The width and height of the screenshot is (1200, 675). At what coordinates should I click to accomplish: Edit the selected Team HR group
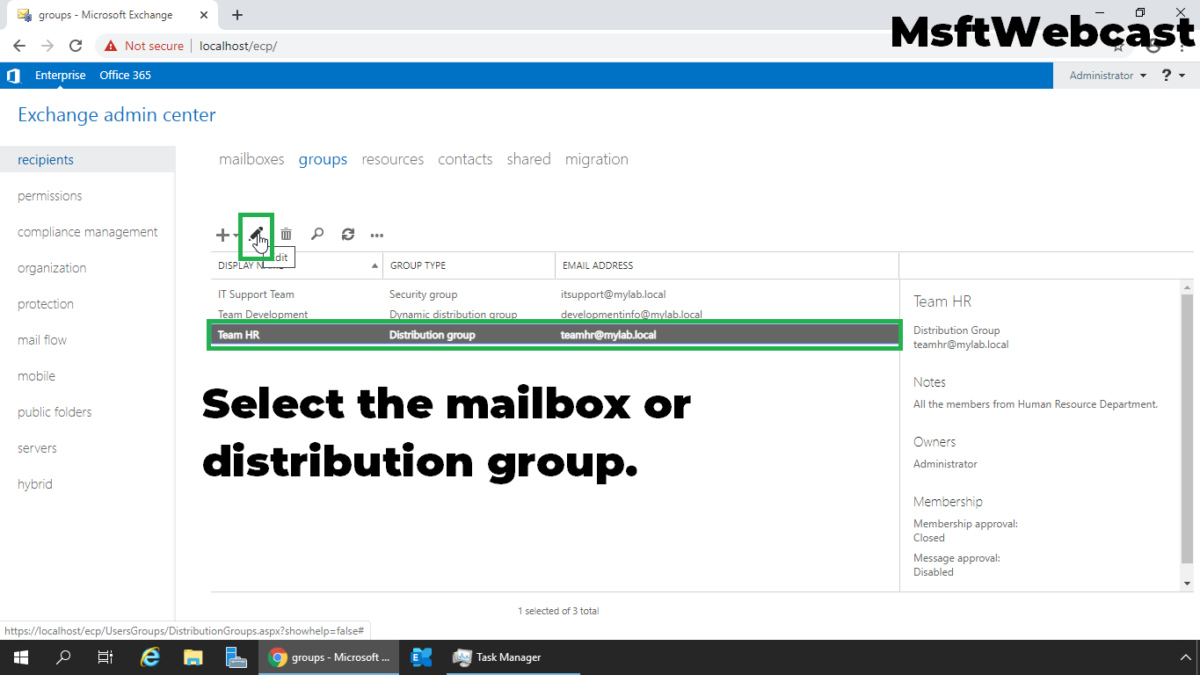258,234
